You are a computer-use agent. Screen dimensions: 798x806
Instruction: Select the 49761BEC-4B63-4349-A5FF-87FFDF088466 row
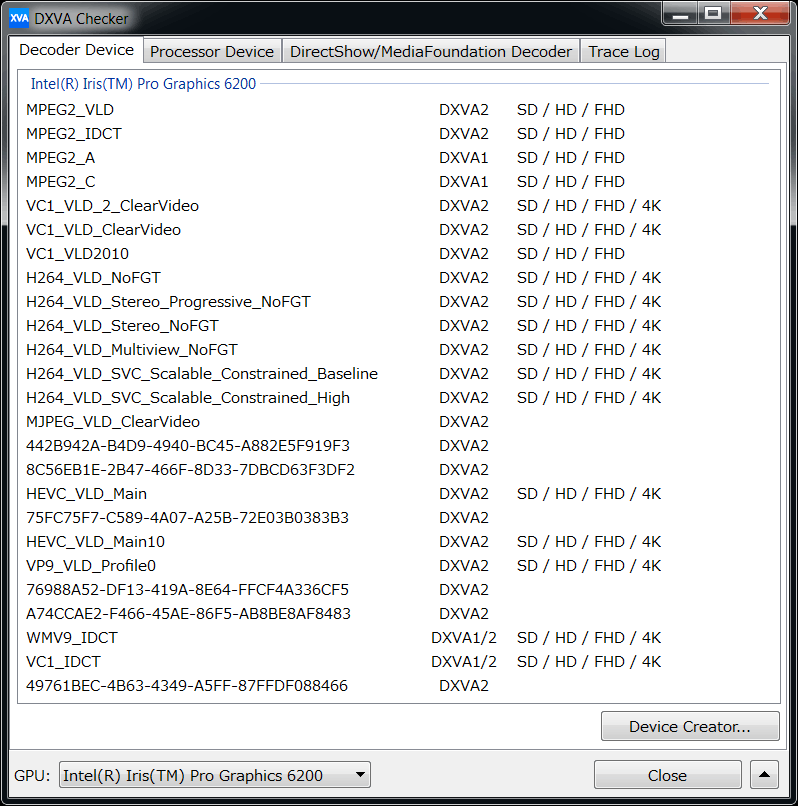[x=398, y=685]
